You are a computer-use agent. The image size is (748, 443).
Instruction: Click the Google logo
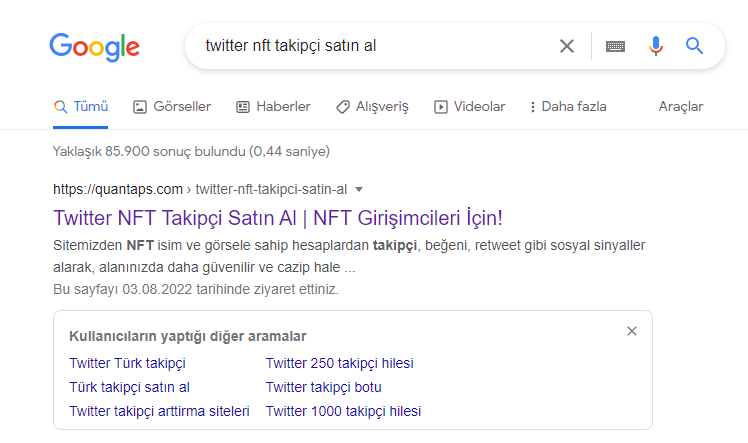(94, 47)
